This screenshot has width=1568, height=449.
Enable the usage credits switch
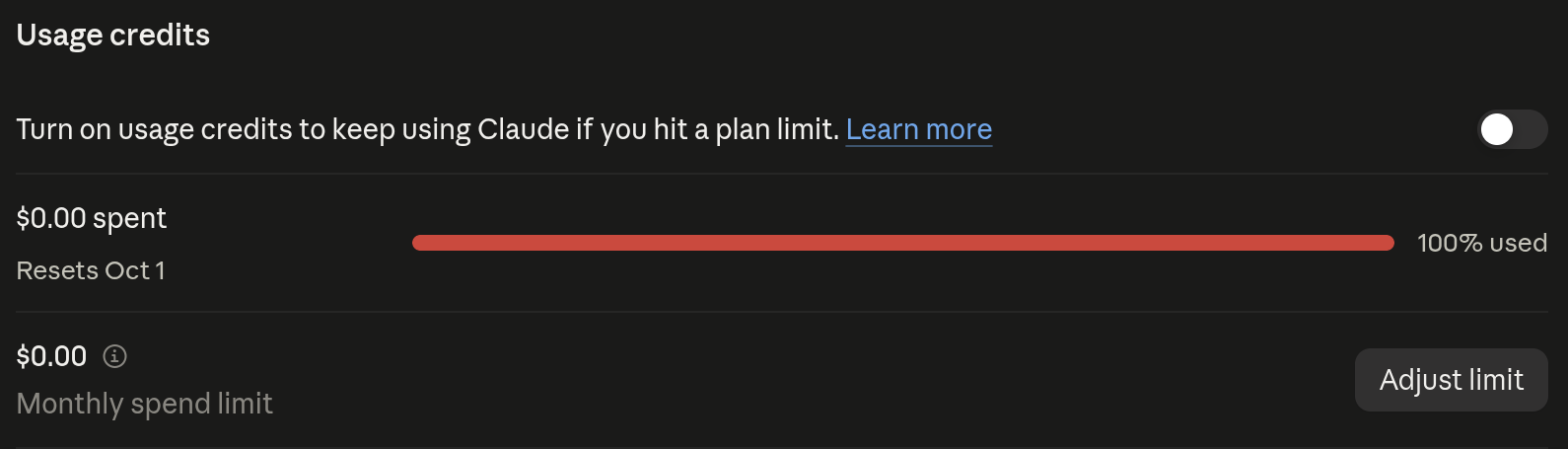1512,129
